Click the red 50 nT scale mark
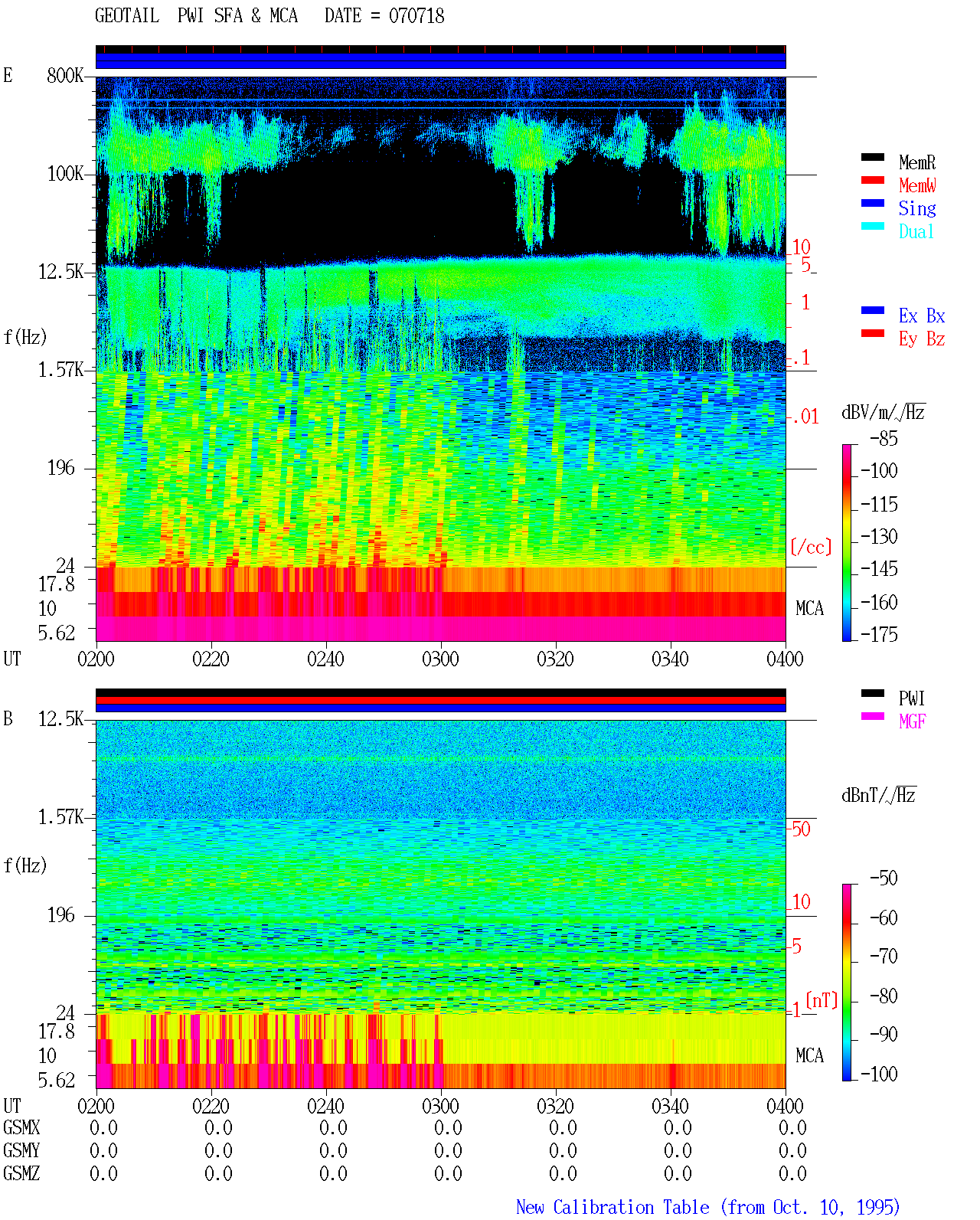980x1220 pixels. pos(801,829)
